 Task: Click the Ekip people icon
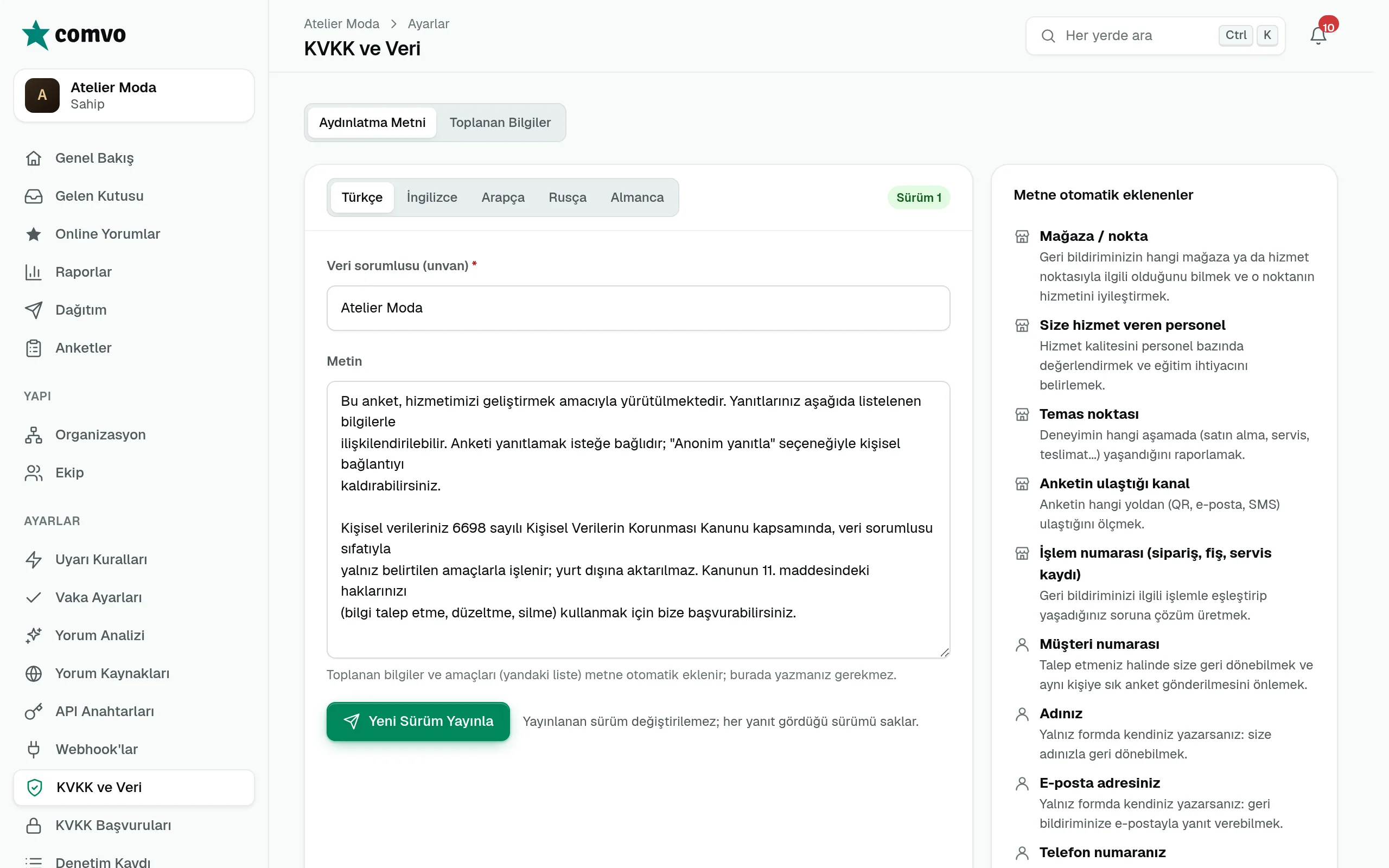pyautogui.click(x=34, y=473)
